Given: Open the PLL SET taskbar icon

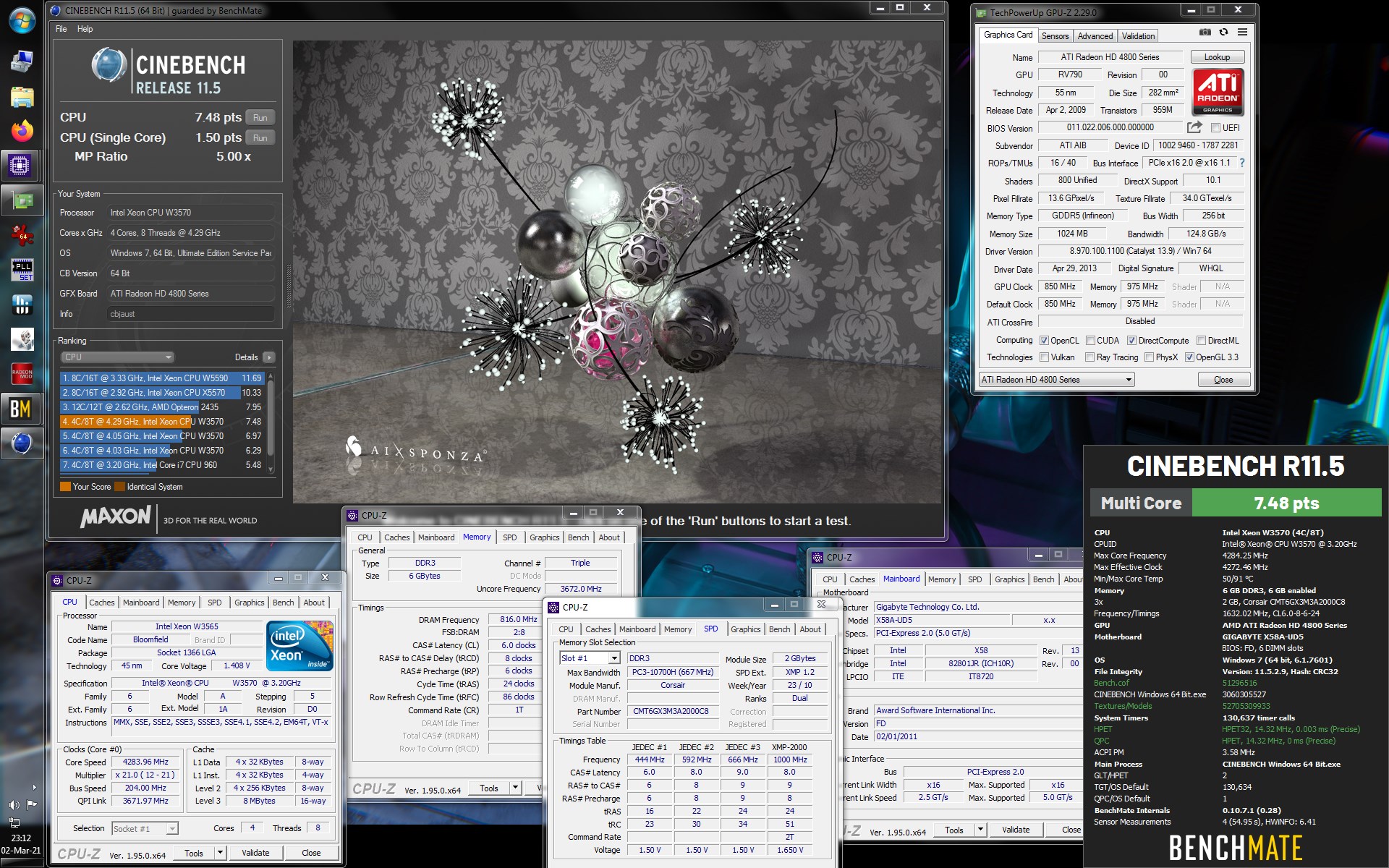Looking at the screenshot, I should (x=22, y=270).
